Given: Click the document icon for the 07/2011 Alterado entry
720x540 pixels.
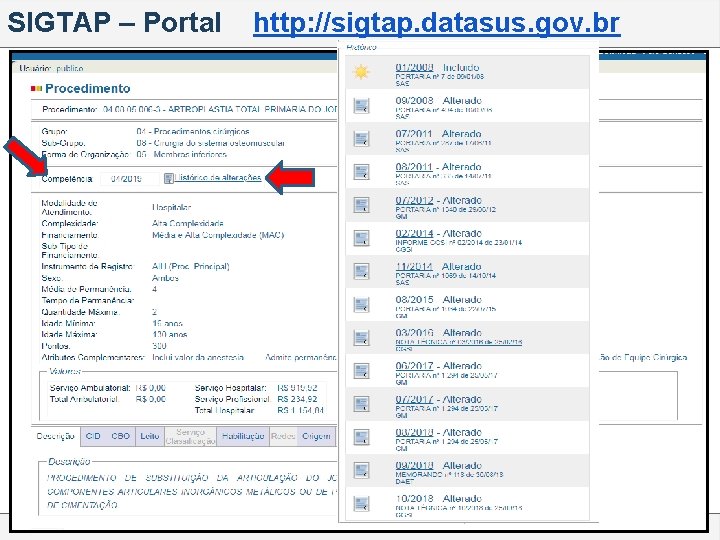Looking at the screenshot, I should click(361, 139).
